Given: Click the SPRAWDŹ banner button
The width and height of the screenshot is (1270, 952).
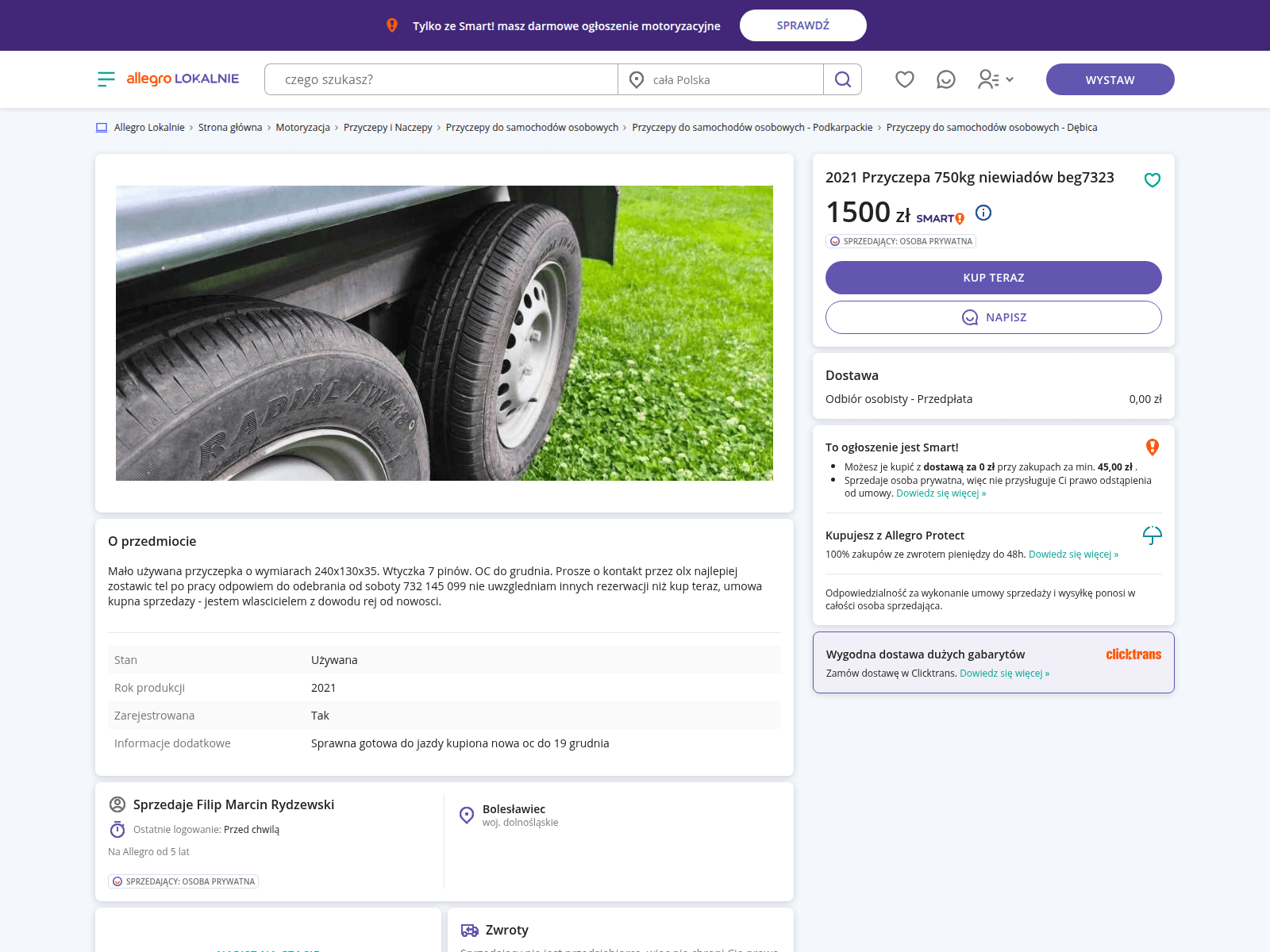Looking at the screenshot, I should (x=803, y=25).
